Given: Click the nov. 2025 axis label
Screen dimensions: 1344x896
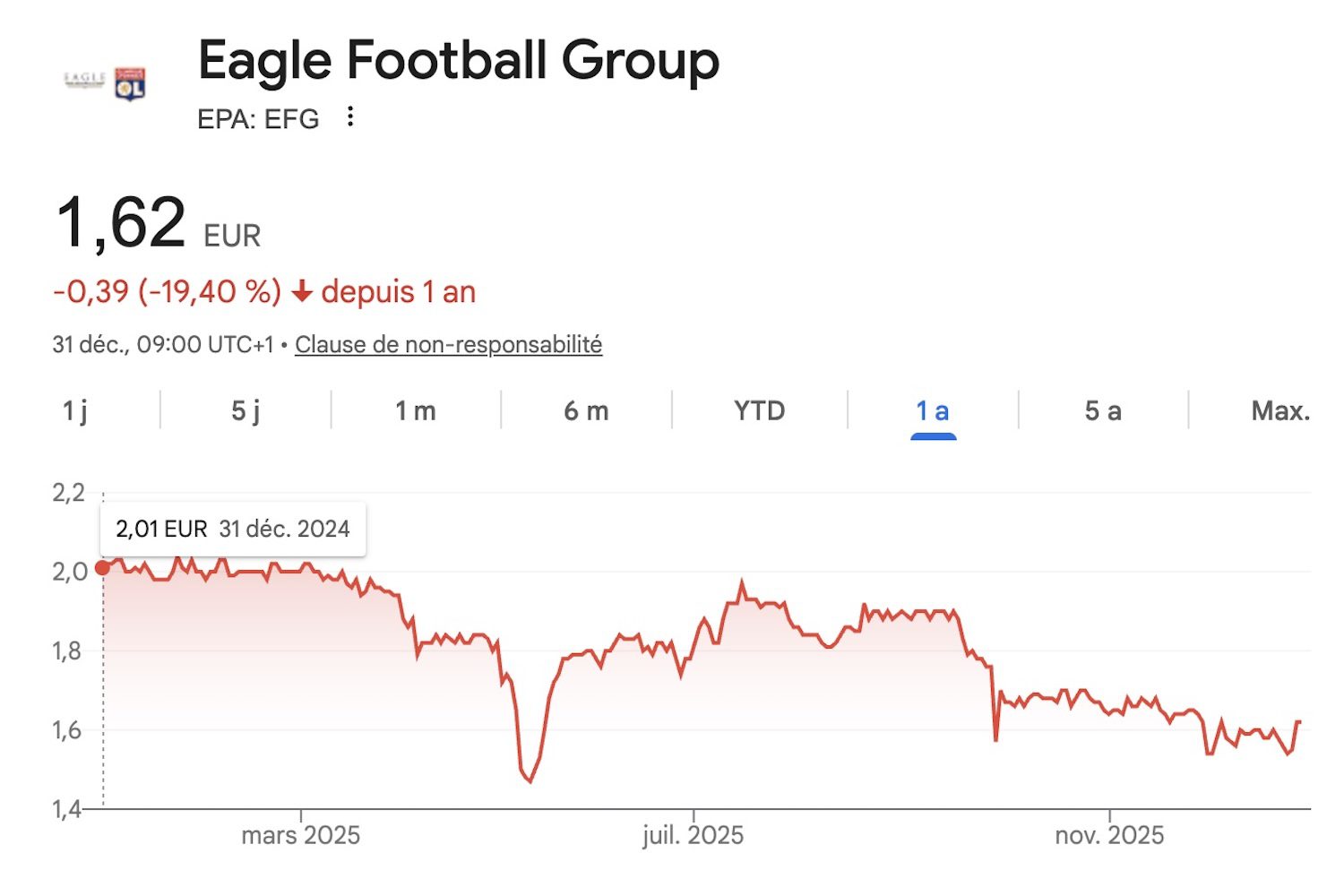Looking at the screenshot, I should (x=1109, y=836).
